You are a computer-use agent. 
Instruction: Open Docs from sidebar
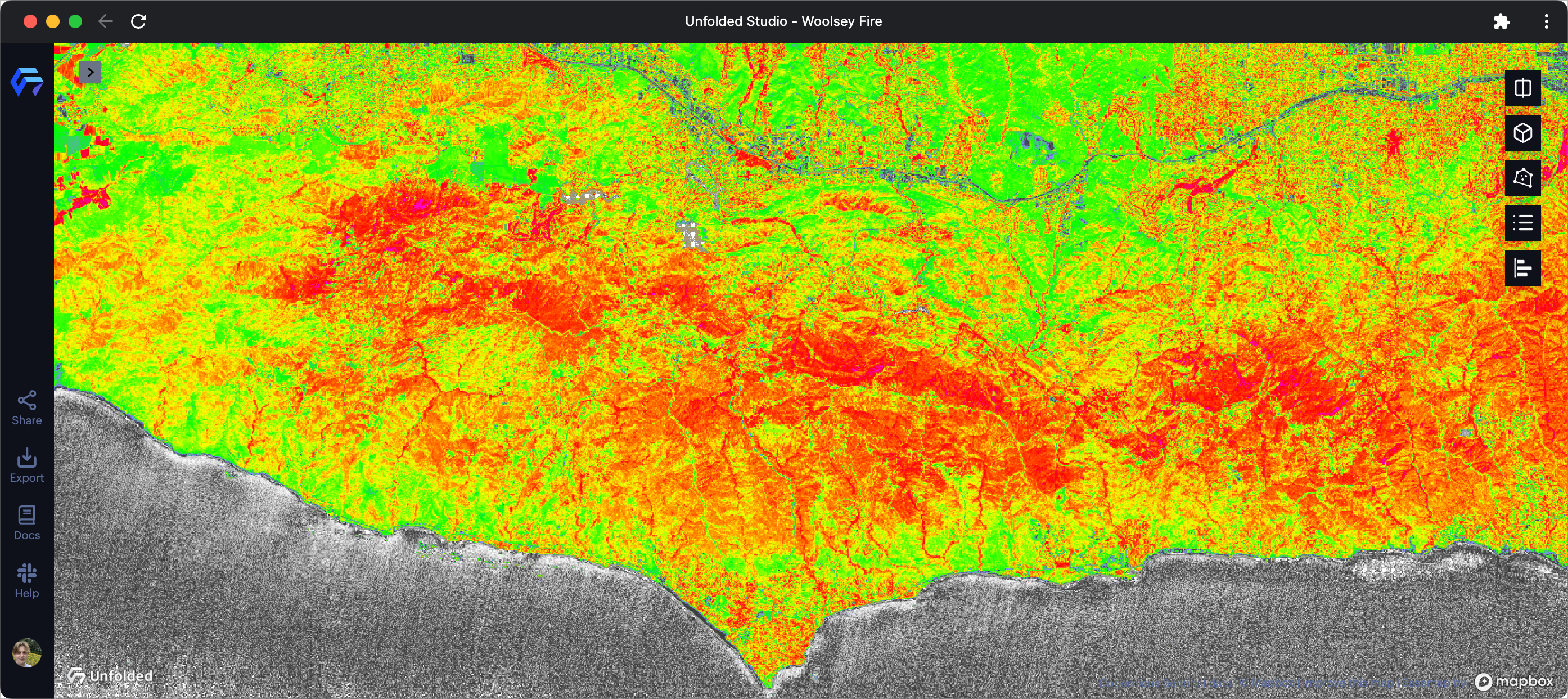(x=27, y=523)
